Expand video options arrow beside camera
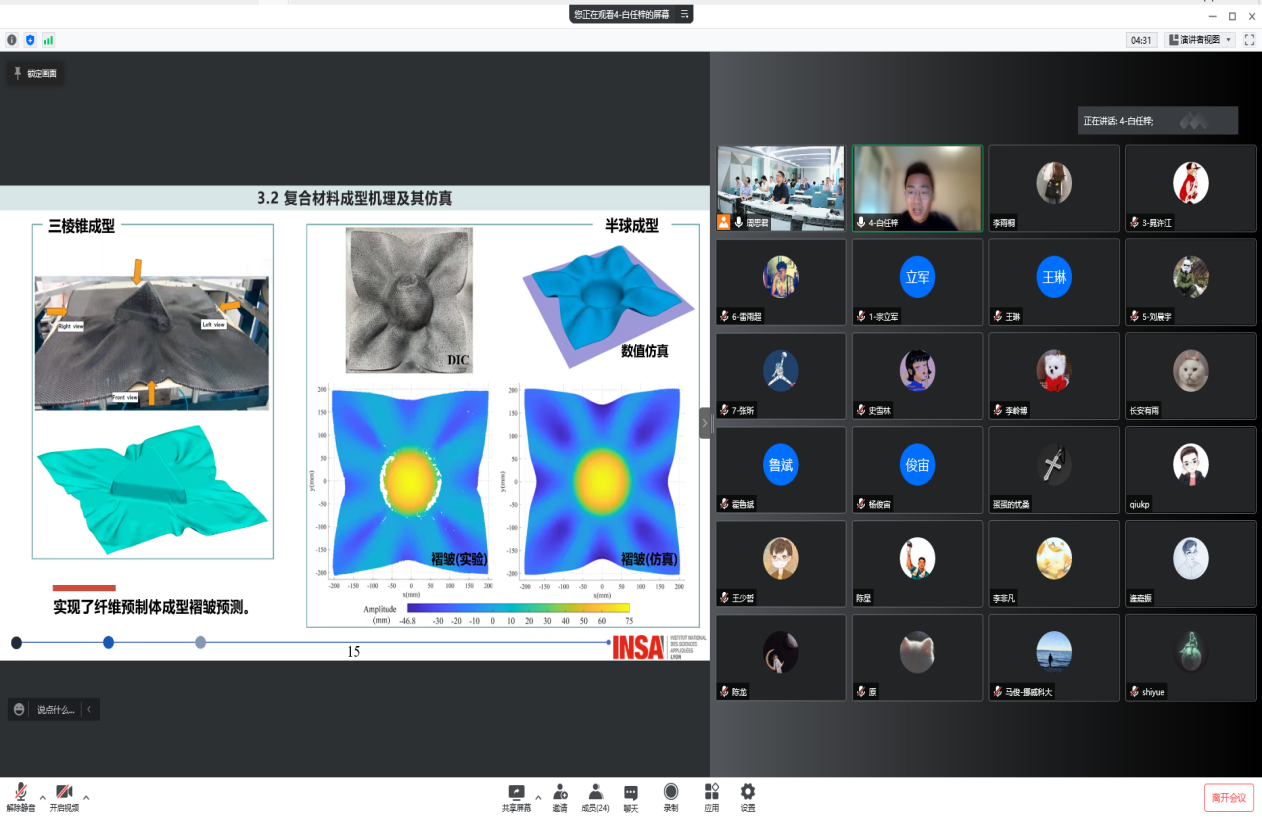The width and height of the screenshot is (1262, 818). point(86,797)
